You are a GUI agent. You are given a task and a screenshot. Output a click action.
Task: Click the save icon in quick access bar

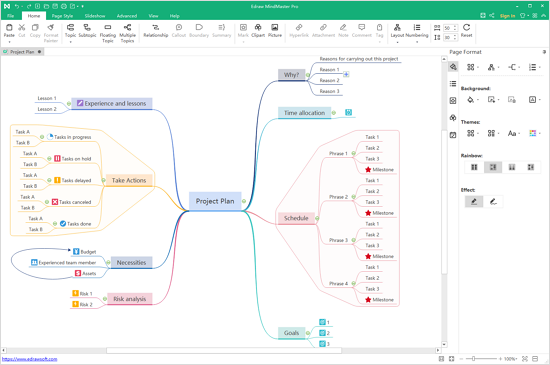point(55,6)
